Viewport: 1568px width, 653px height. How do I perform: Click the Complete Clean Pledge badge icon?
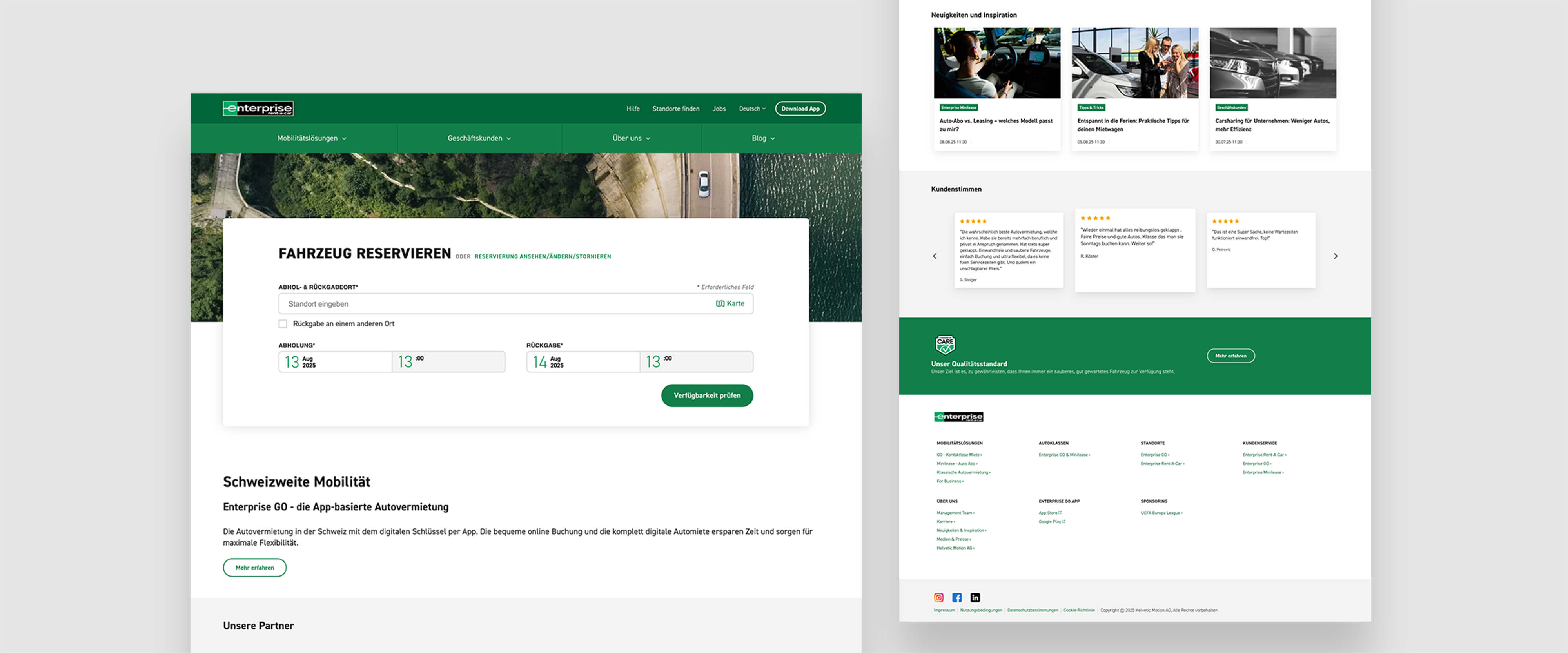pyautogui.click(x=946, y=344)
